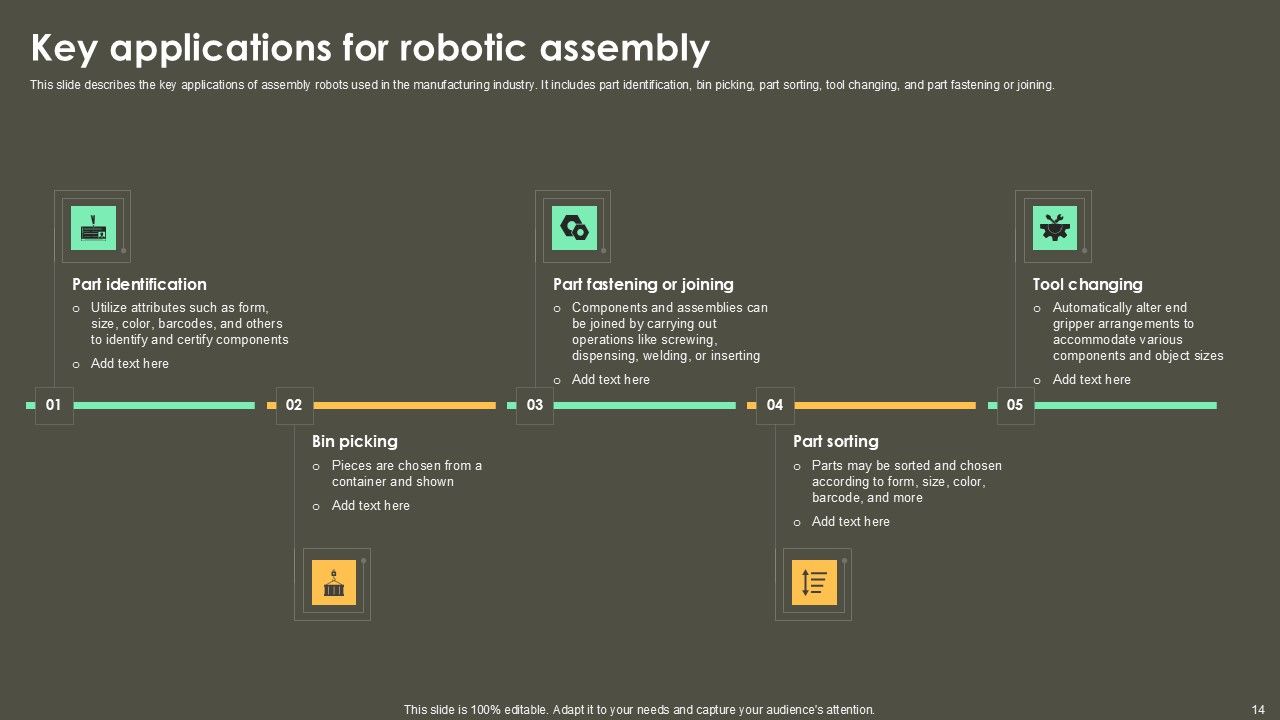Click the slide title text
The height and width of the screenshot is (720, 1280).
370,48
